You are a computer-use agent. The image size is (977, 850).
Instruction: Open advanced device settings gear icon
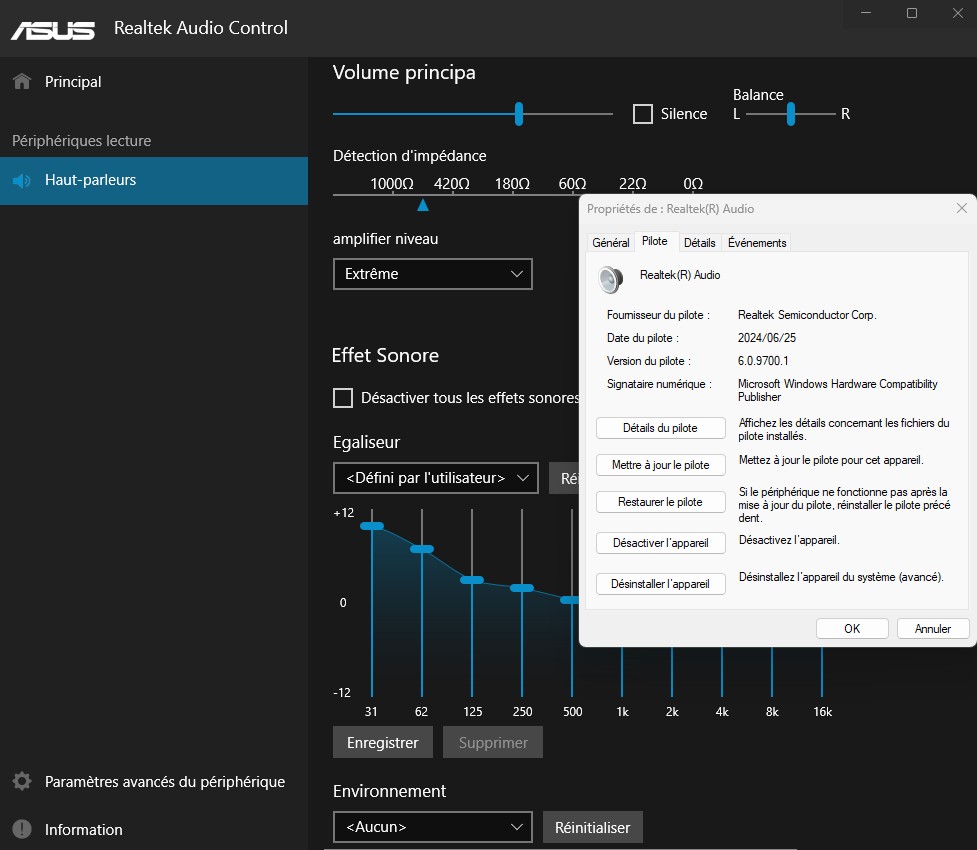click(22, 782)
